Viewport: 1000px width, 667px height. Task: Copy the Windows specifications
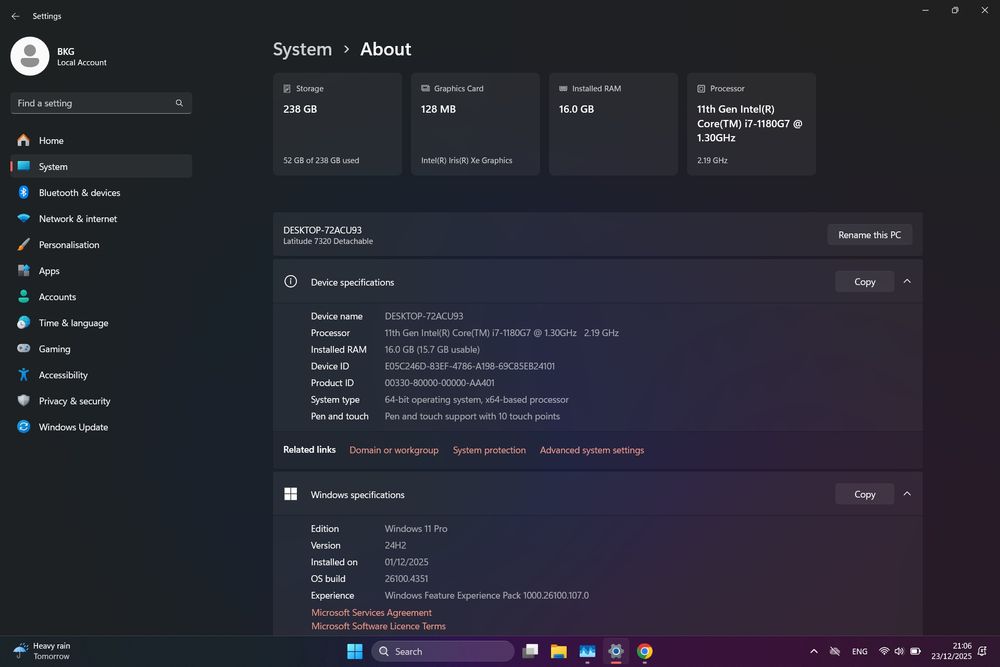click(x=865, y=494)
